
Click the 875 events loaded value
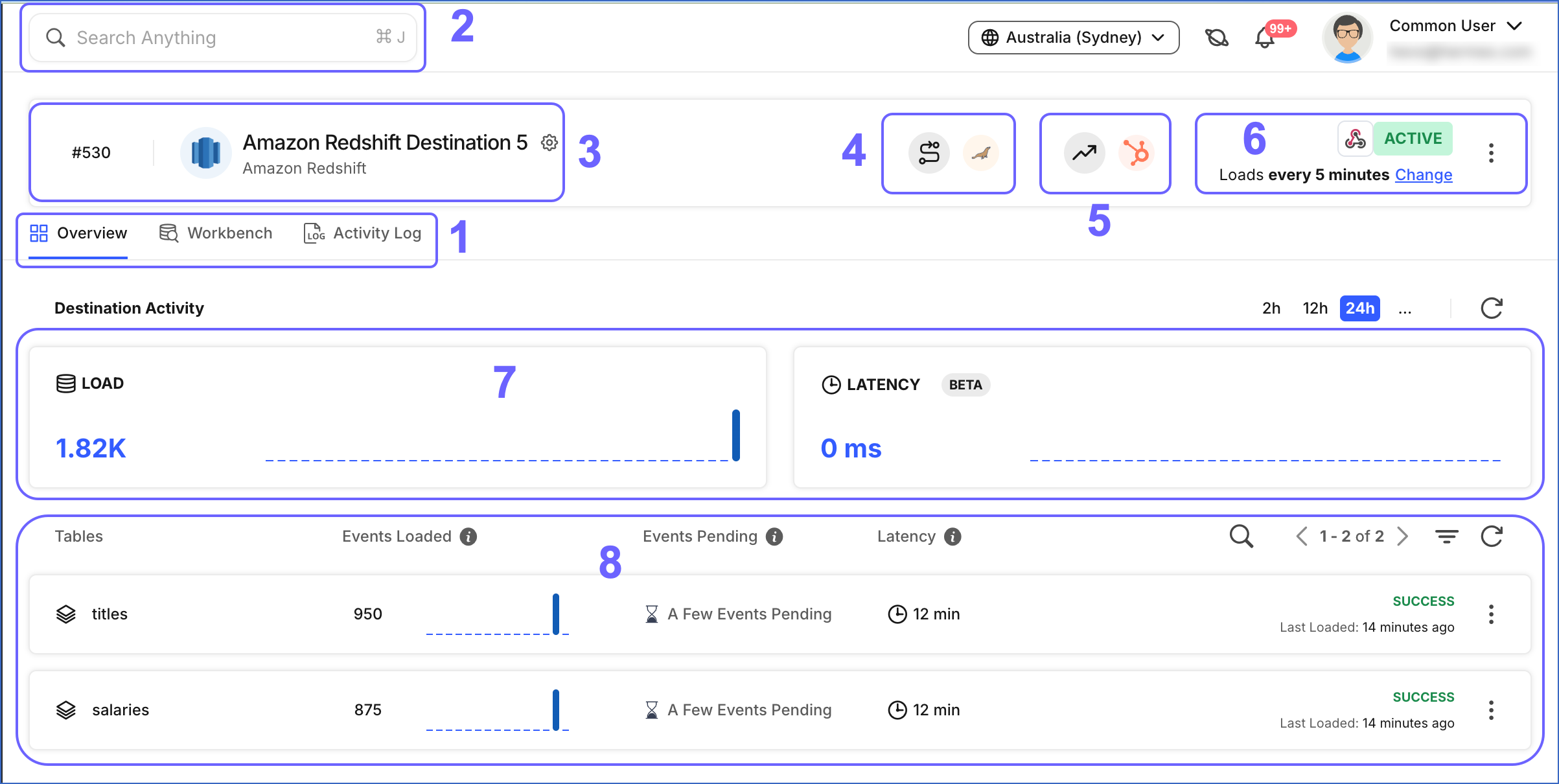click(367, 710)
